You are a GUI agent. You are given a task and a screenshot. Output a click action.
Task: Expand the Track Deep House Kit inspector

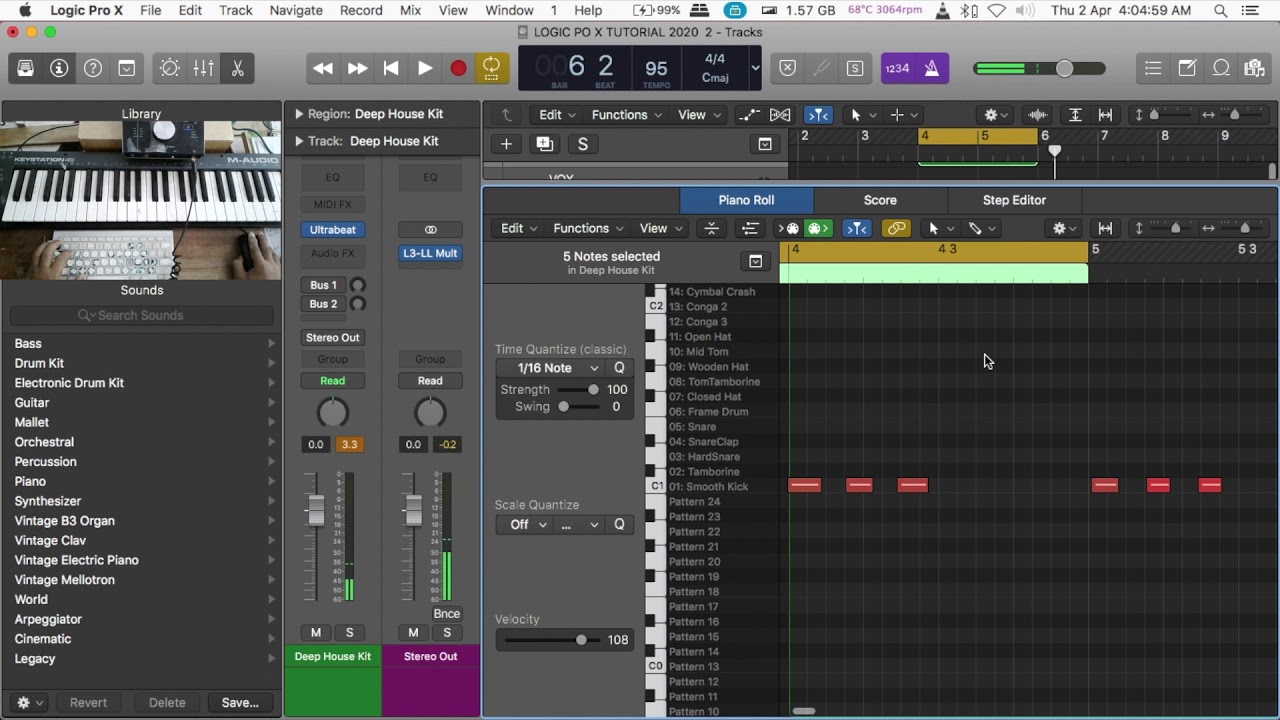click(299, 141)
